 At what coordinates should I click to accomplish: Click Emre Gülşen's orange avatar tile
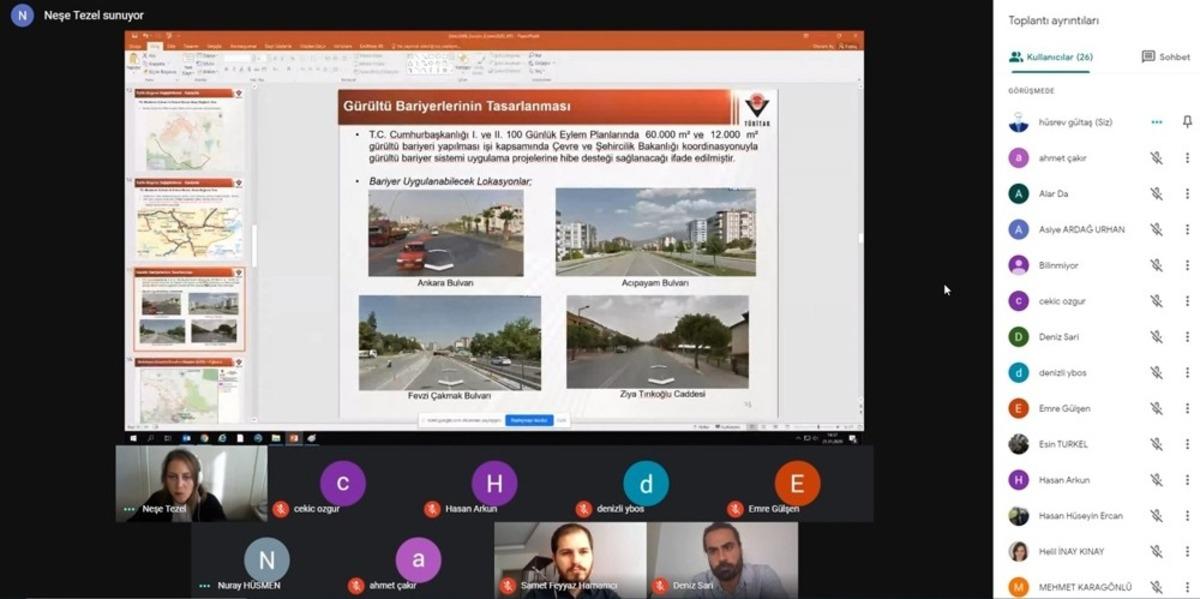point(797,484)
